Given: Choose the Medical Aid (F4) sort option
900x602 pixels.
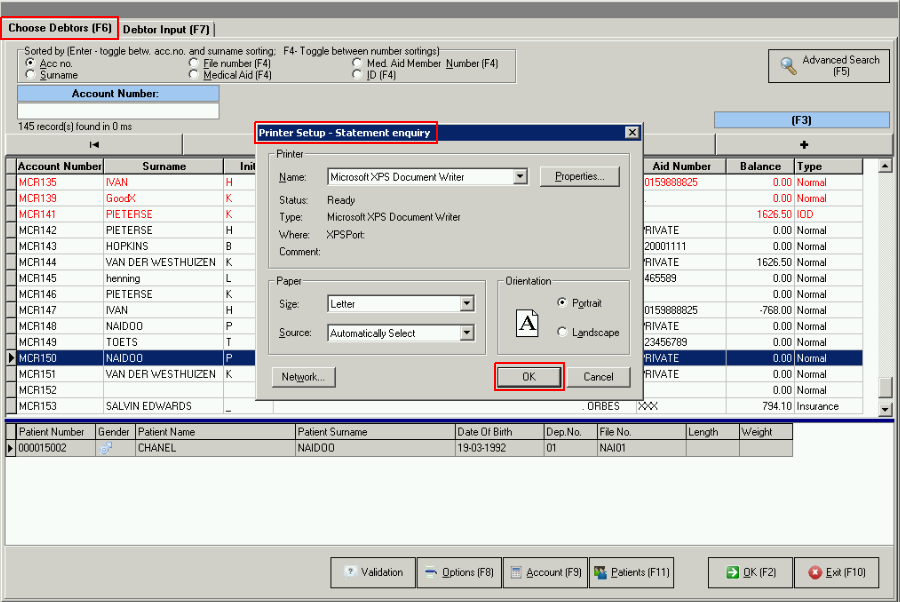Looking at the screenshot, I should (194, 75).
